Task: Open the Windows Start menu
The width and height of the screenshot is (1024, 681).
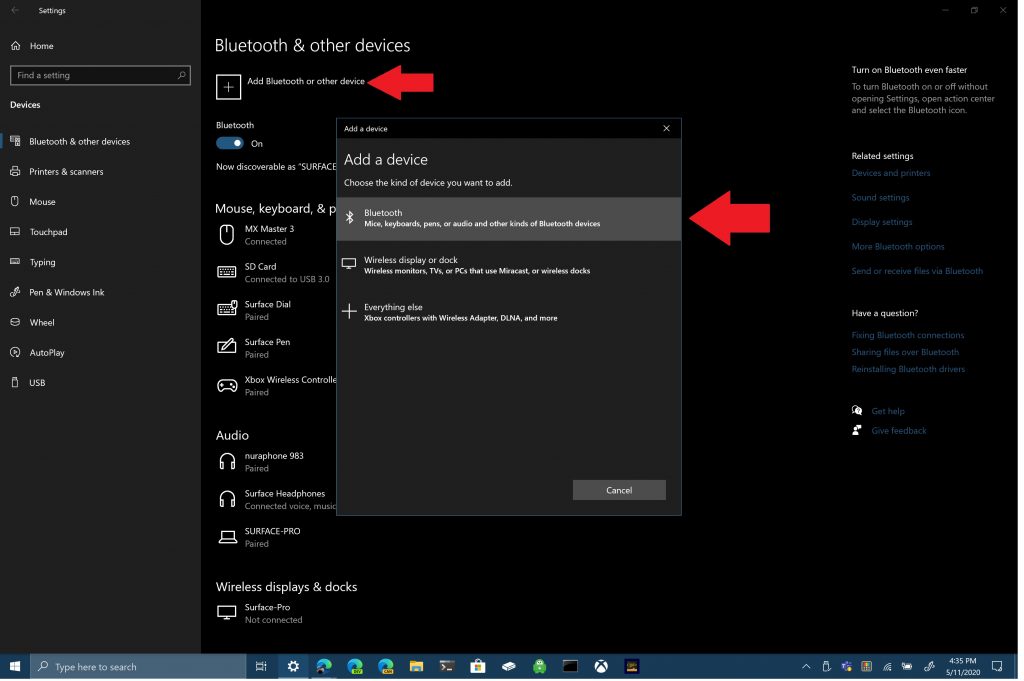Action: 15,669
